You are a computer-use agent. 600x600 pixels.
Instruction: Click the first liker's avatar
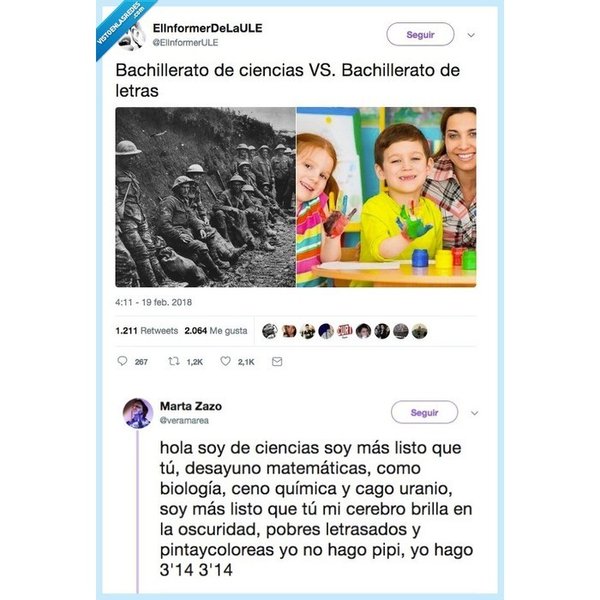270,331
